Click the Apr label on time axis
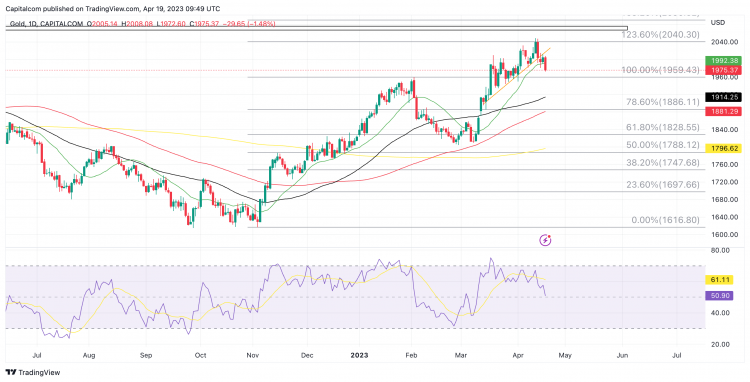The height and width of the screenshot is (382, 750). coord(518,355)
